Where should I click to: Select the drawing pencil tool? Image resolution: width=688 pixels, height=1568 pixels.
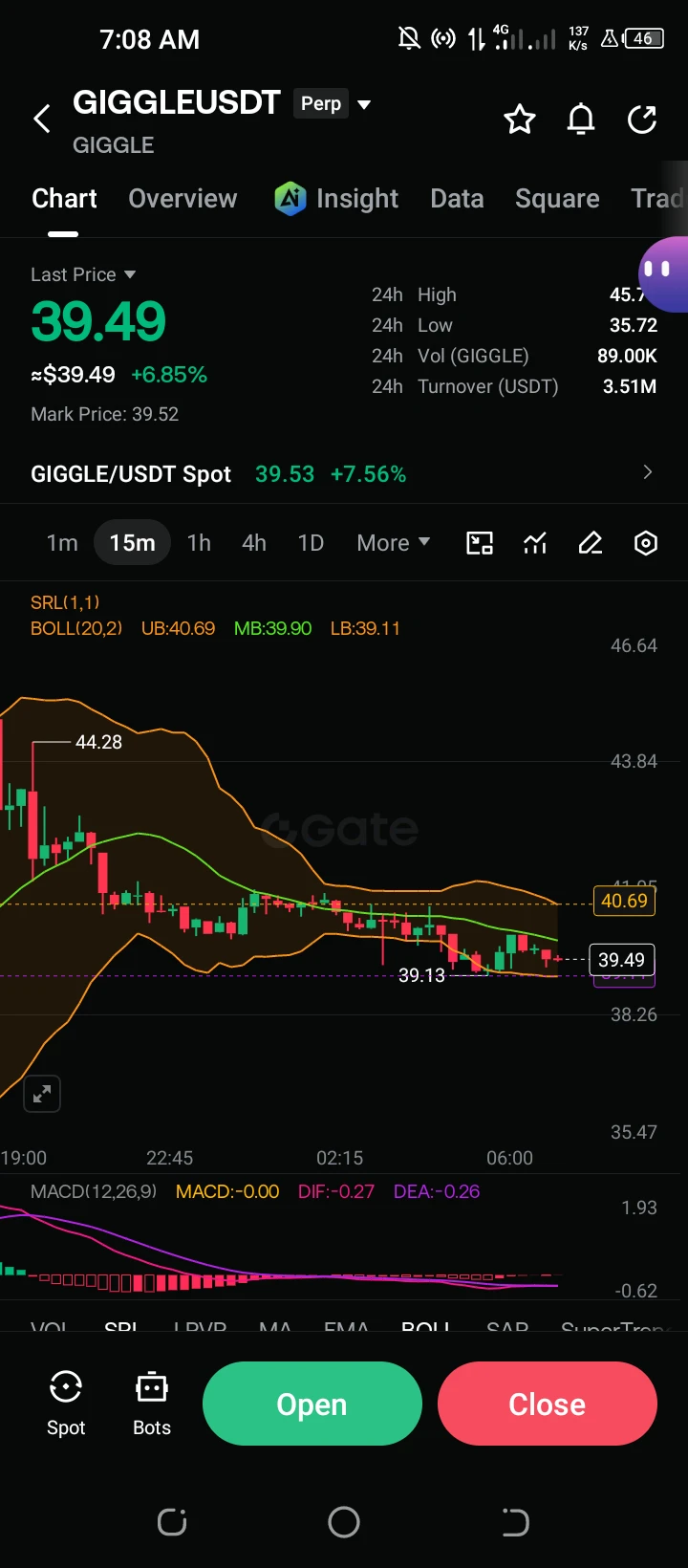pyautogui.click(x=591, y=543)
